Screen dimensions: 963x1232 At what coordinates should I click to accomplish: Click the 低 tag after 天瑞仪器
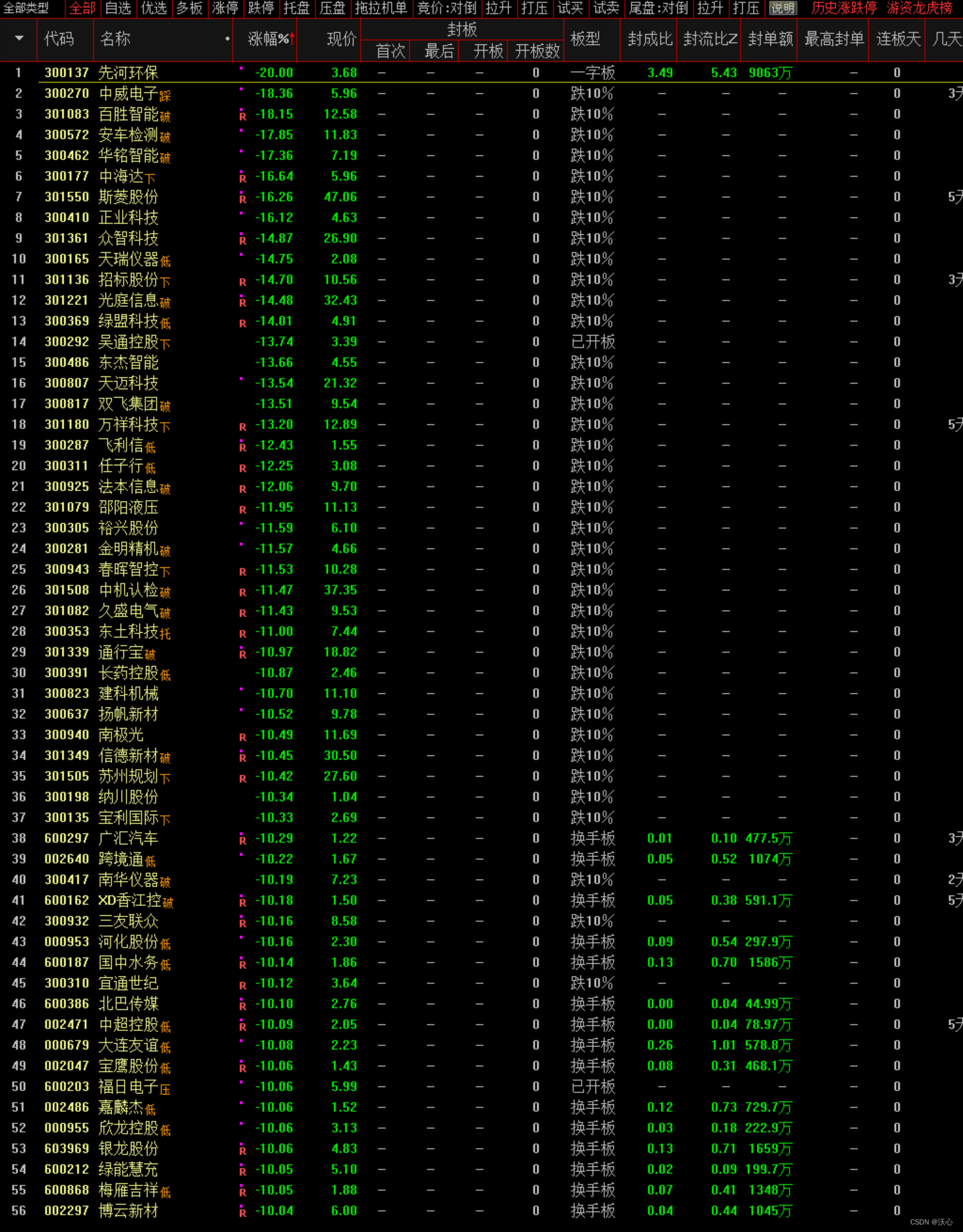(165, 261)
